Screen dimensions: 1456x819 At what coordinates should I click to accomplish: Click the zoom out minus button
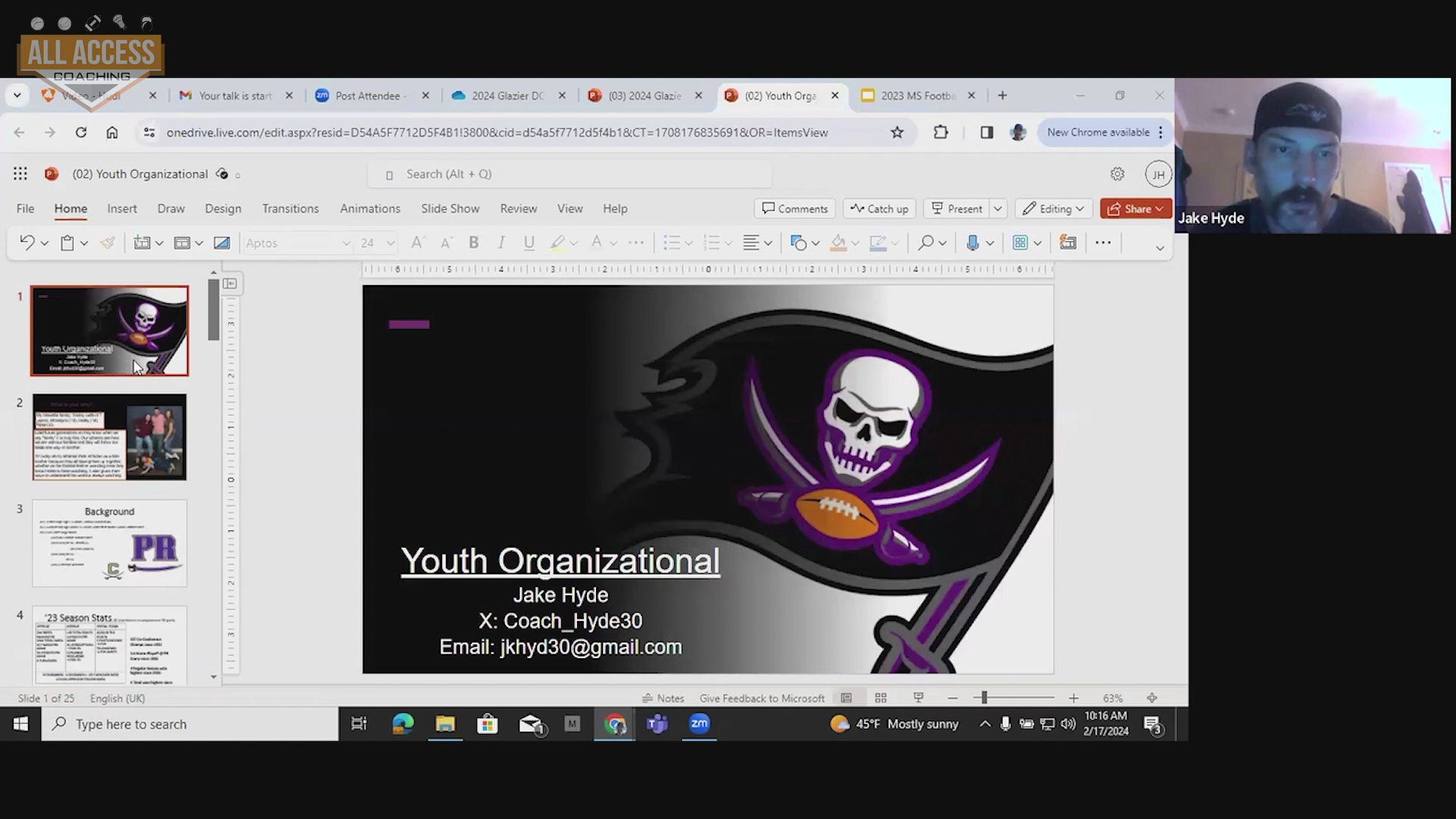pyautogui.click(x=952, y=698)
